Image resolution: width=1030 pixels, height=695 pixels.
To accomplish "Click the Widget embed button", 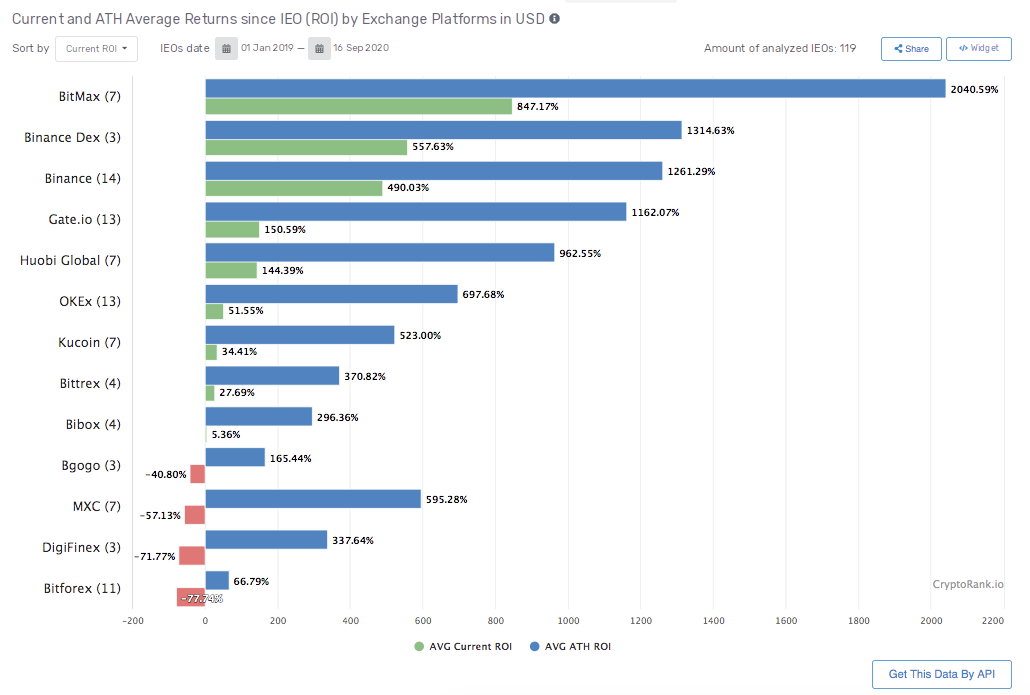I will coord(979,49).
